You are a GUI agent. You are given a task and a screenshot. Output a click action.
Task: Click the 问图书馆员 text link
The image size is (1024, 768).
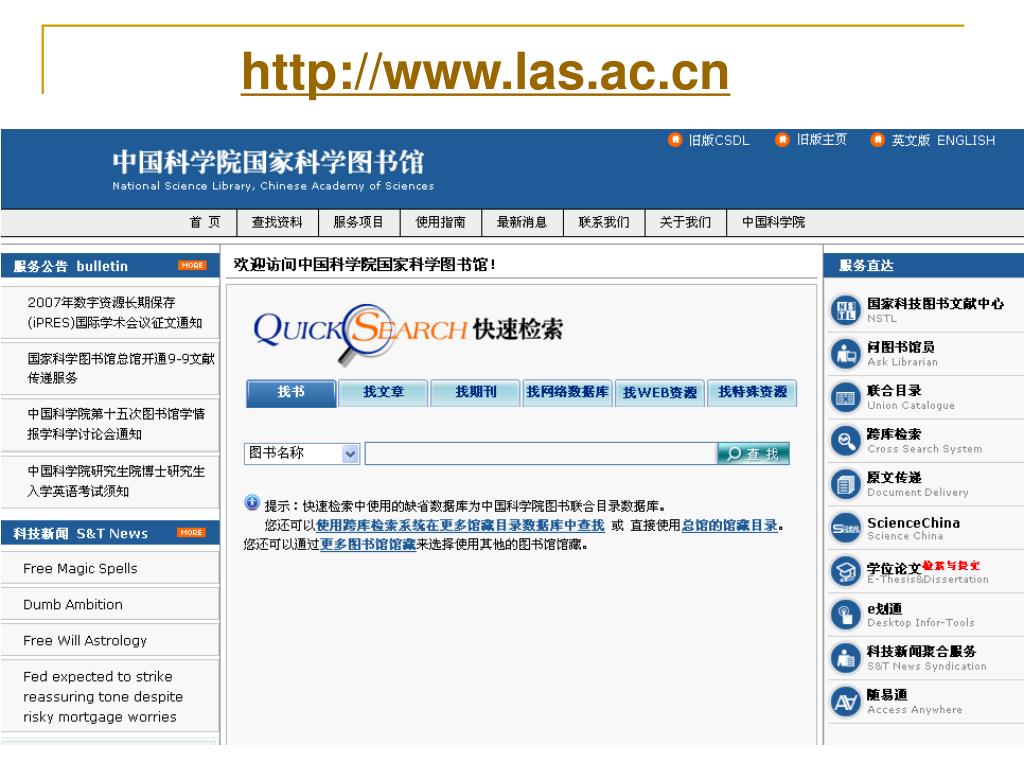point(901,347)
